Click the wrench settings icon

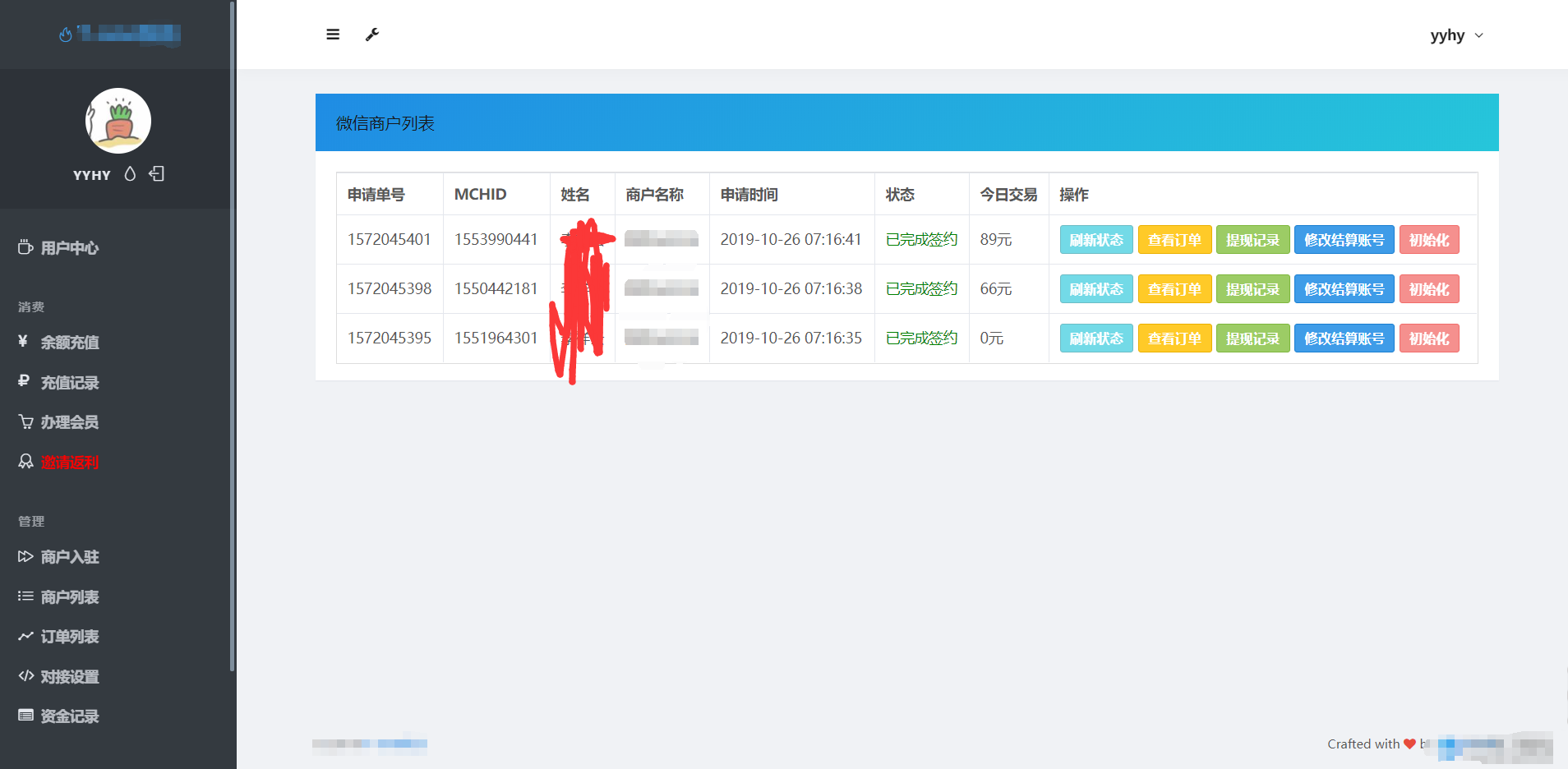[x=372, y=35]
